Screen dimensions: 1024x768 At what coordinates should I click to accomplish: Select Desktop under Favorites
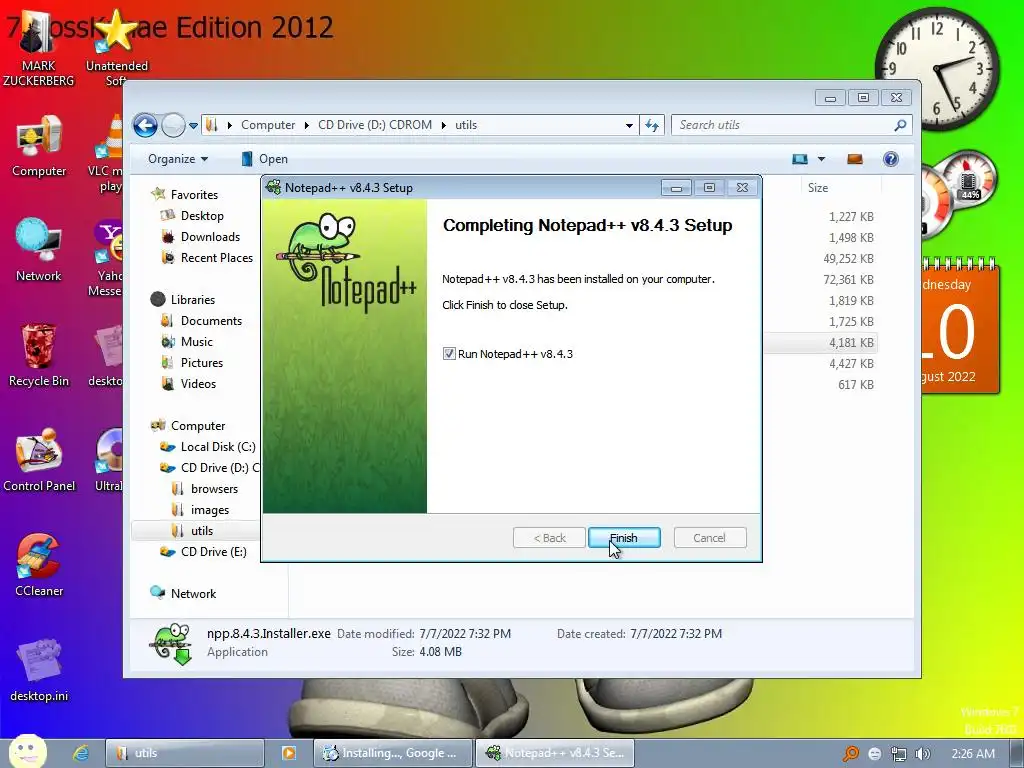202,216
